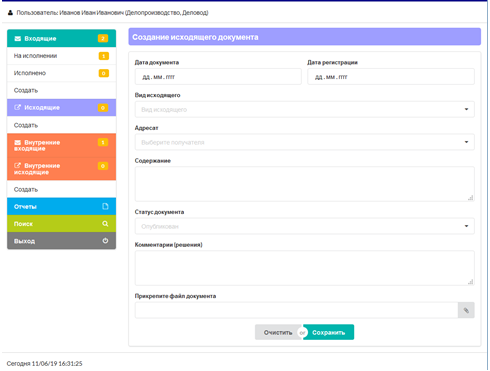
Task: Click the Комментарии textarea resize handle
Action: tap(470, 282)
